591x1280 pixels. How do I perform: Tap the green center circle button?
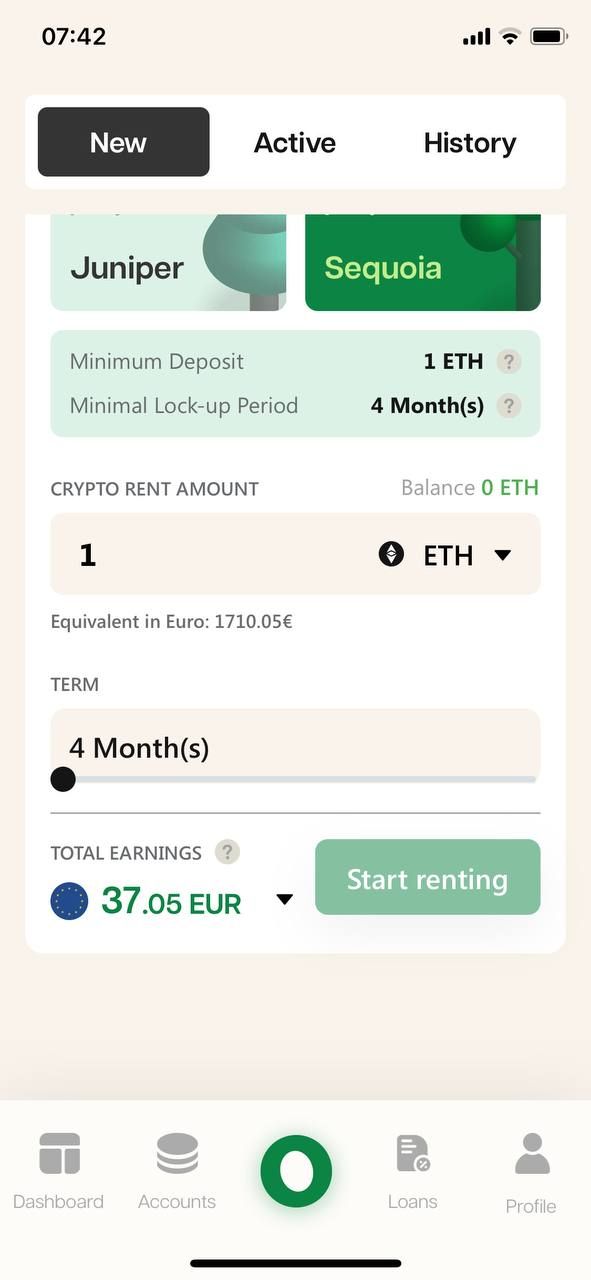tap(296, 1171)
